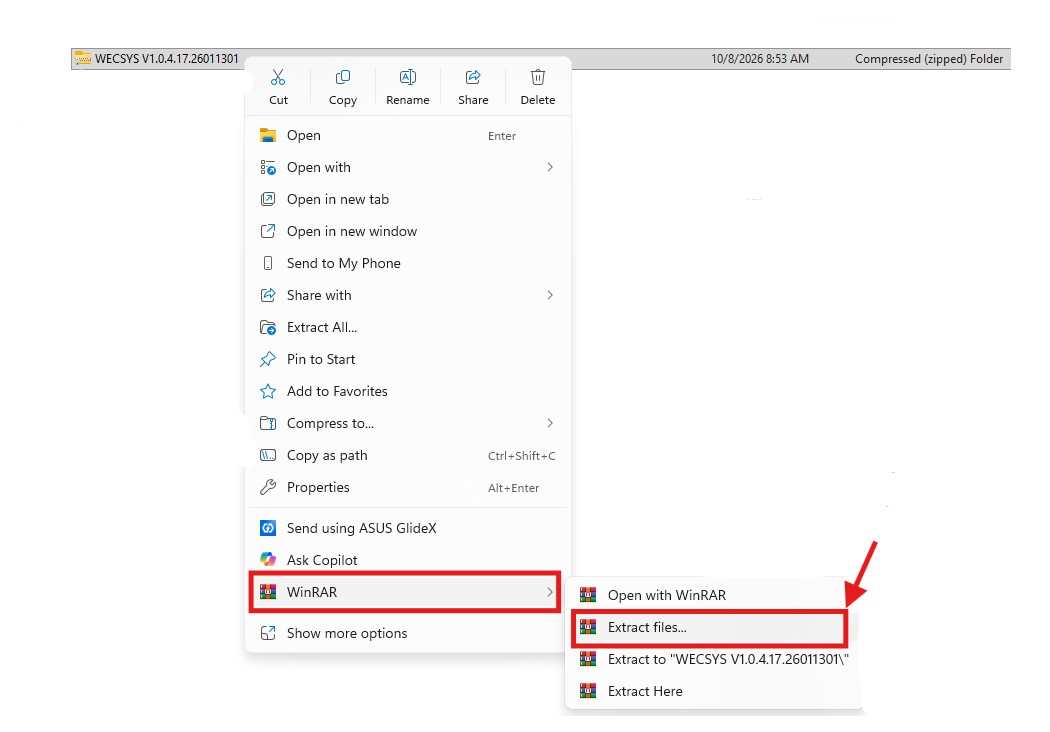Expand the WinRAR submenu arrow
The width and height of the screenshot is (1050, 732).
click(x=550, y=591)
